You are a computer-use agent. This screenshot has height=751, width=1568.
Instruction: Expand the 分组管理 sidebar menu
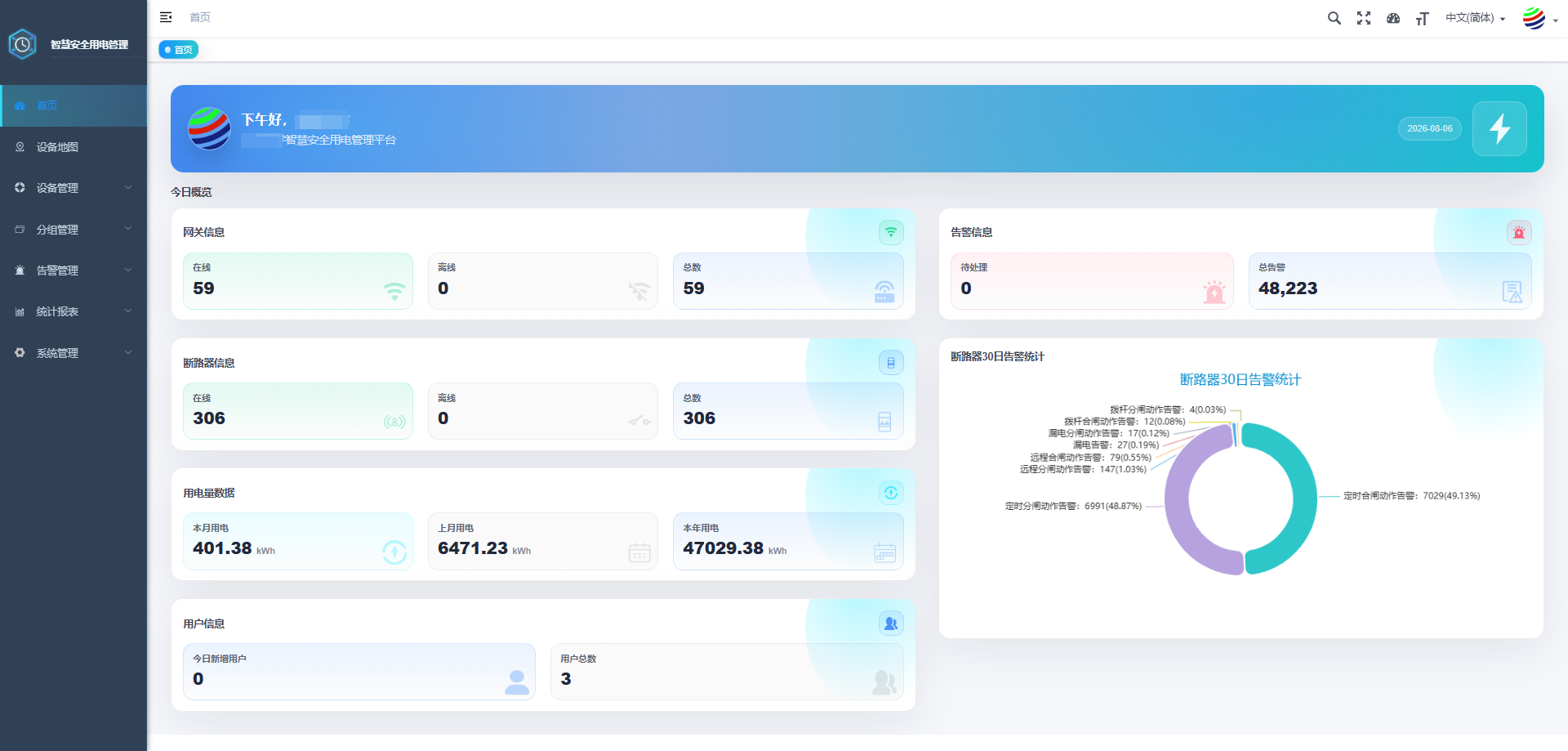tap(73, 230)
